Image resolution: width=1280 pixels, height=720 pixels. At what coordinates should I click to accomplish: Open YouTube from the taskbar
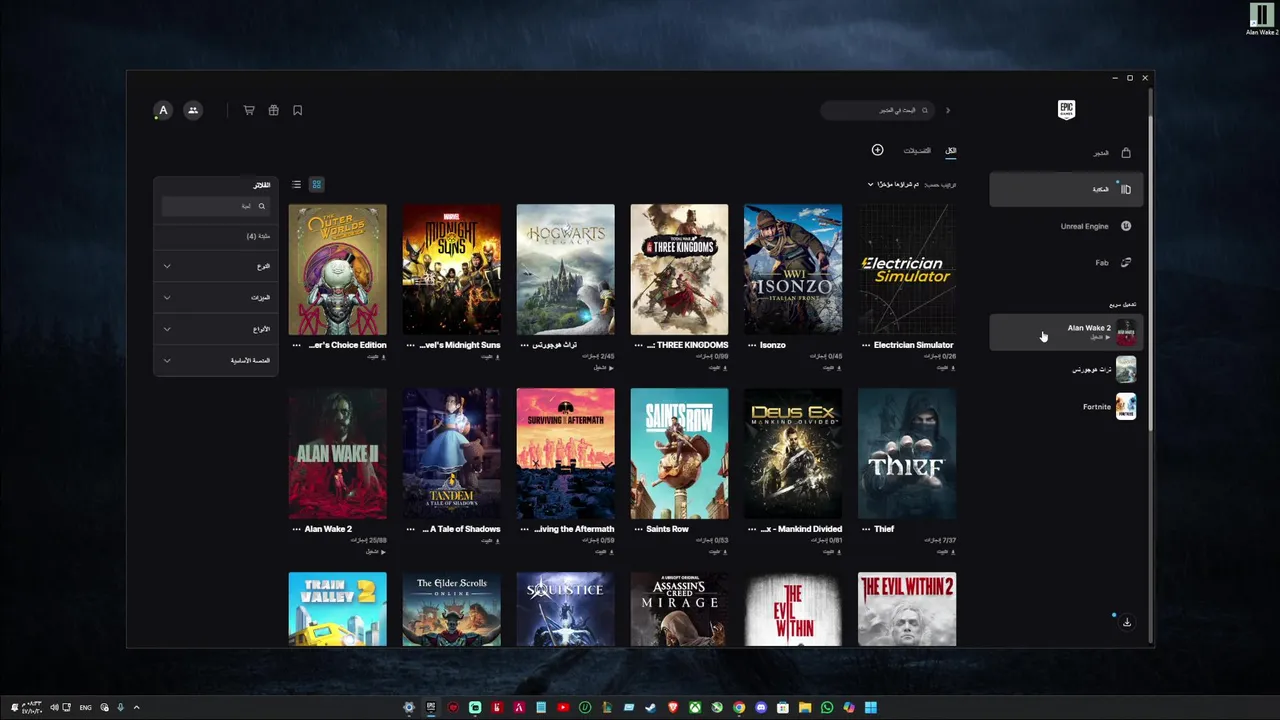(x=563, y=708)
